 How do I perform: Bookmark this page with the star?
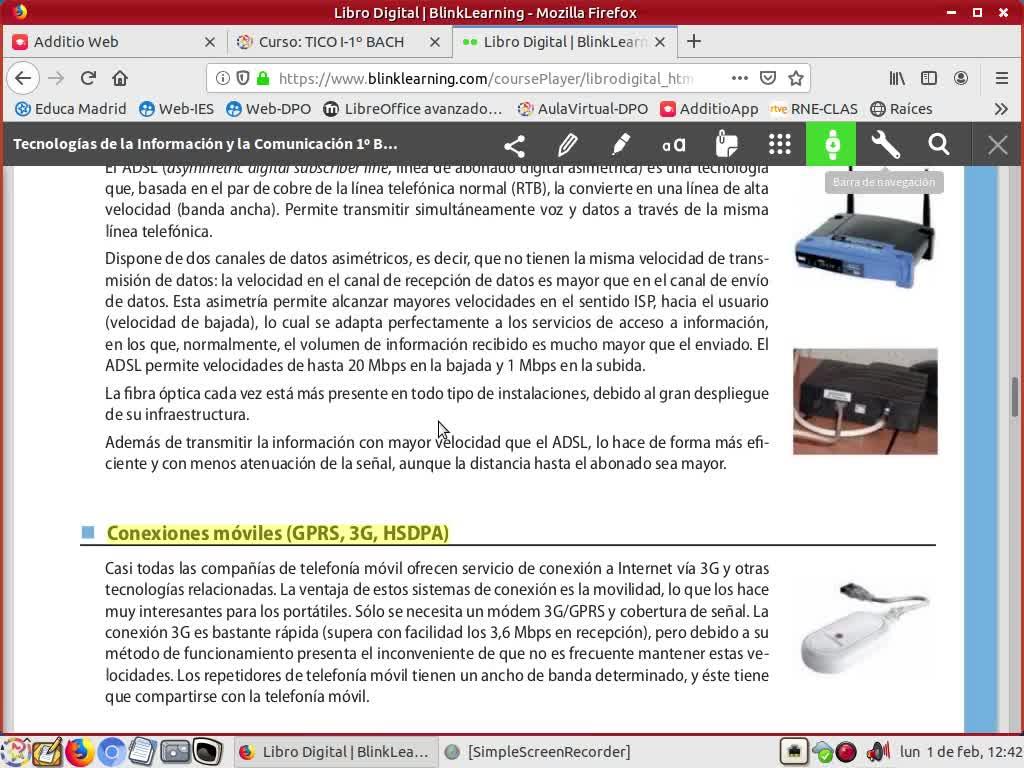point(795,78)
